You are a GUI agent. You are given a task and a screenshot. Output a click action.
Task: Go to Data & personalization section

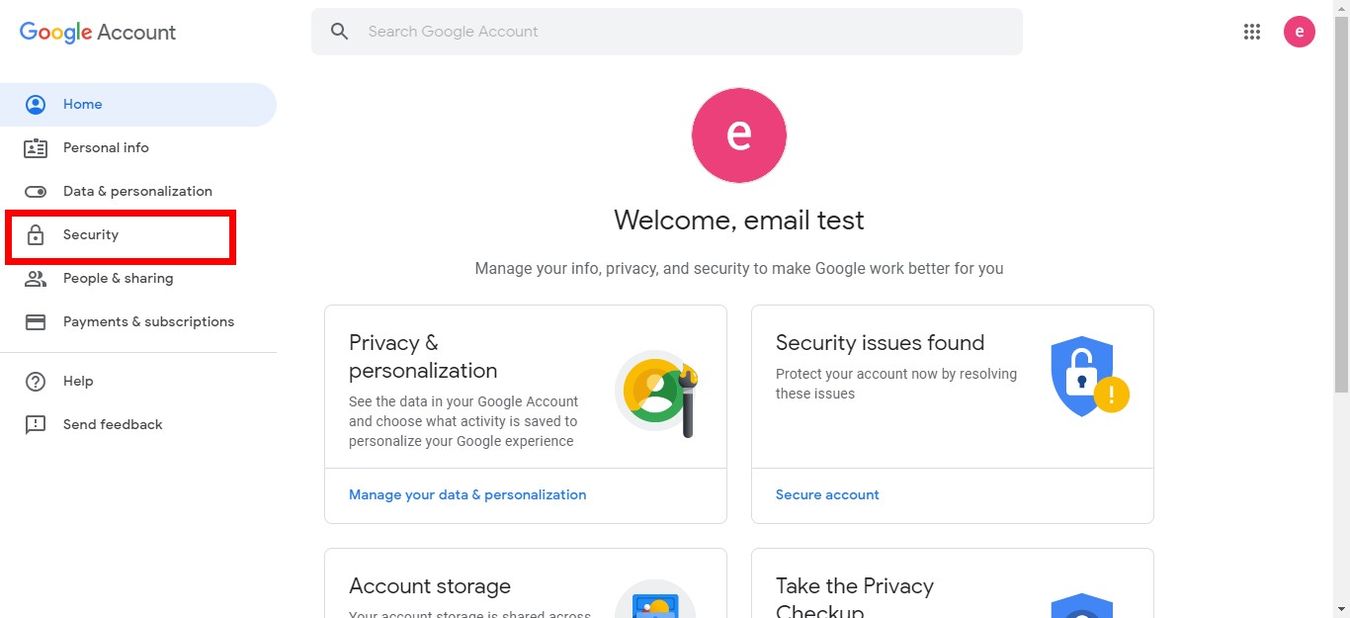[x=138, y=191]
